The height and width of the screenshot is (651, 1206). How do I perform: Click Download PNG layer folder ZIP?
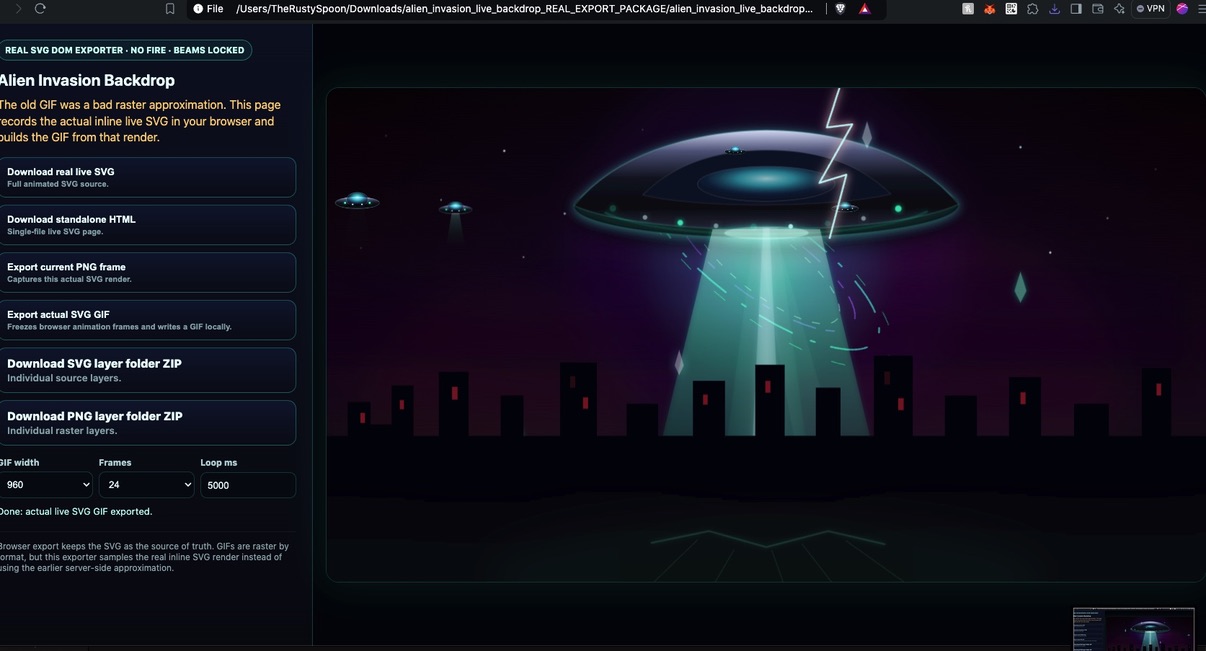146,422
